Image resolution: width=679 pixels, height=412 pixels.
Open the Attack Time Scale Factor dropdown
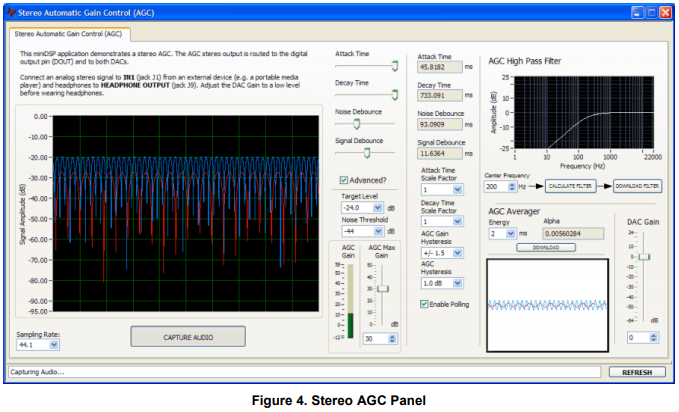458,190
